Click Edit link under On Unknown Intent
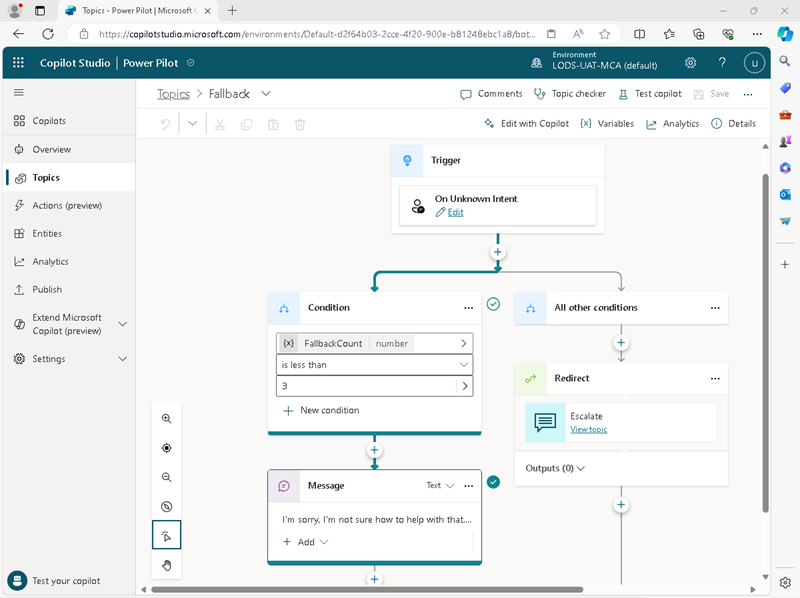 (455, 213)
